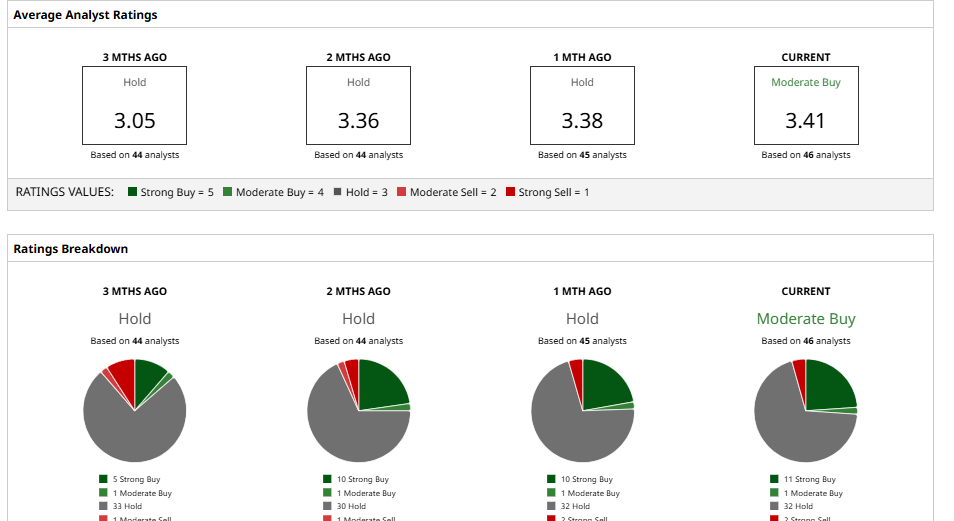954x521 pixels.
Task: Click the '5 Strong Buy' legend entry
Action: pyautogui.click(x=136, y=479)
